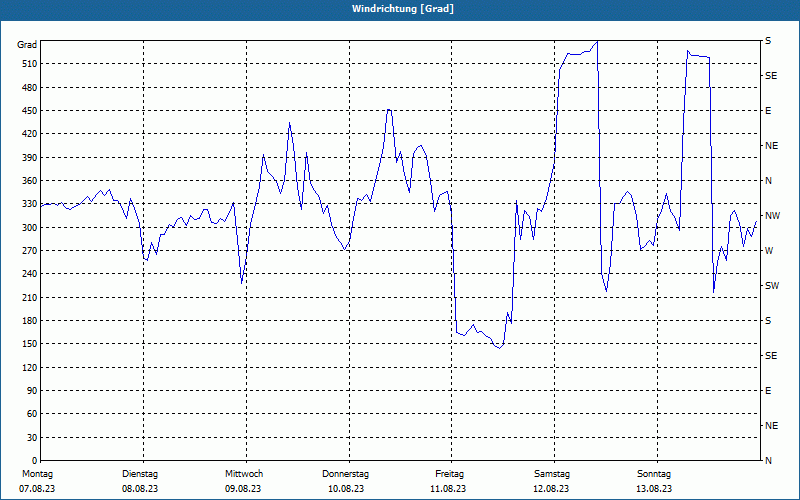Click the "Samstag" day label
Image resolution: width=800 pixels, height=500 pixels.
[x=552, y=474]
